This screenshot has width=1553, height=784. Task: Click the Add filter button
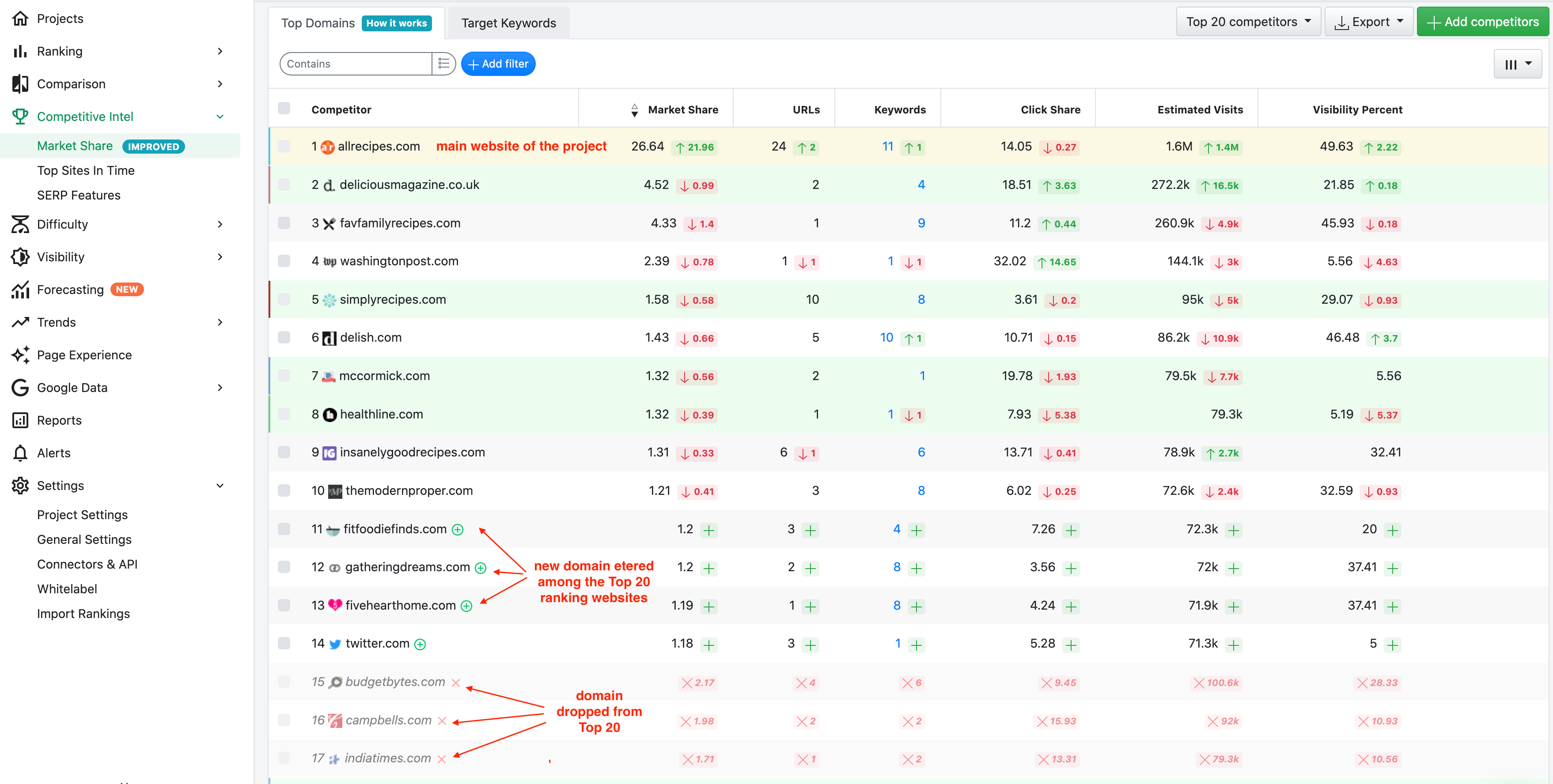[498, 64]
